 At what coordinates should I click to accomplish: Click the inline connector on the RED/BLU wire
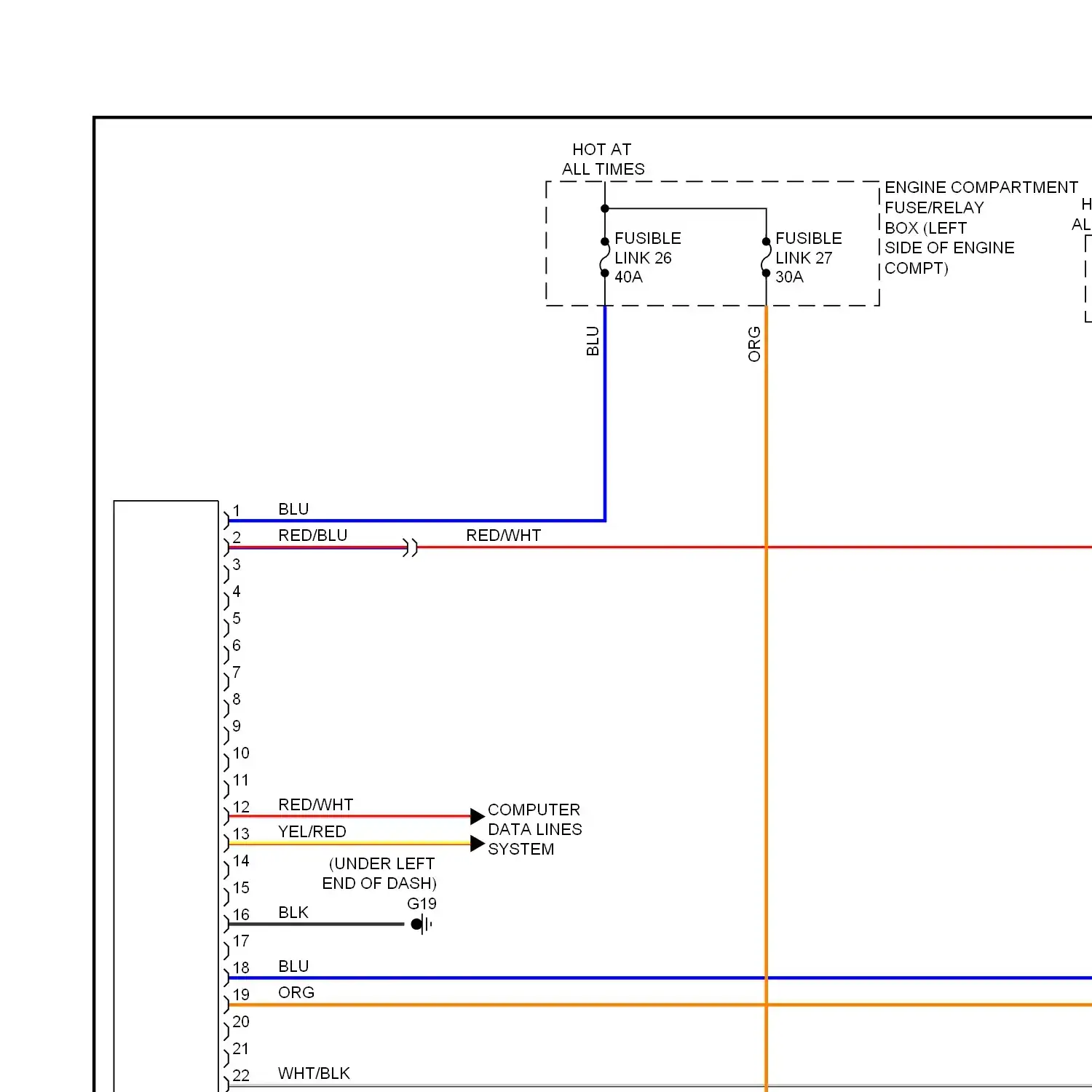411,547
